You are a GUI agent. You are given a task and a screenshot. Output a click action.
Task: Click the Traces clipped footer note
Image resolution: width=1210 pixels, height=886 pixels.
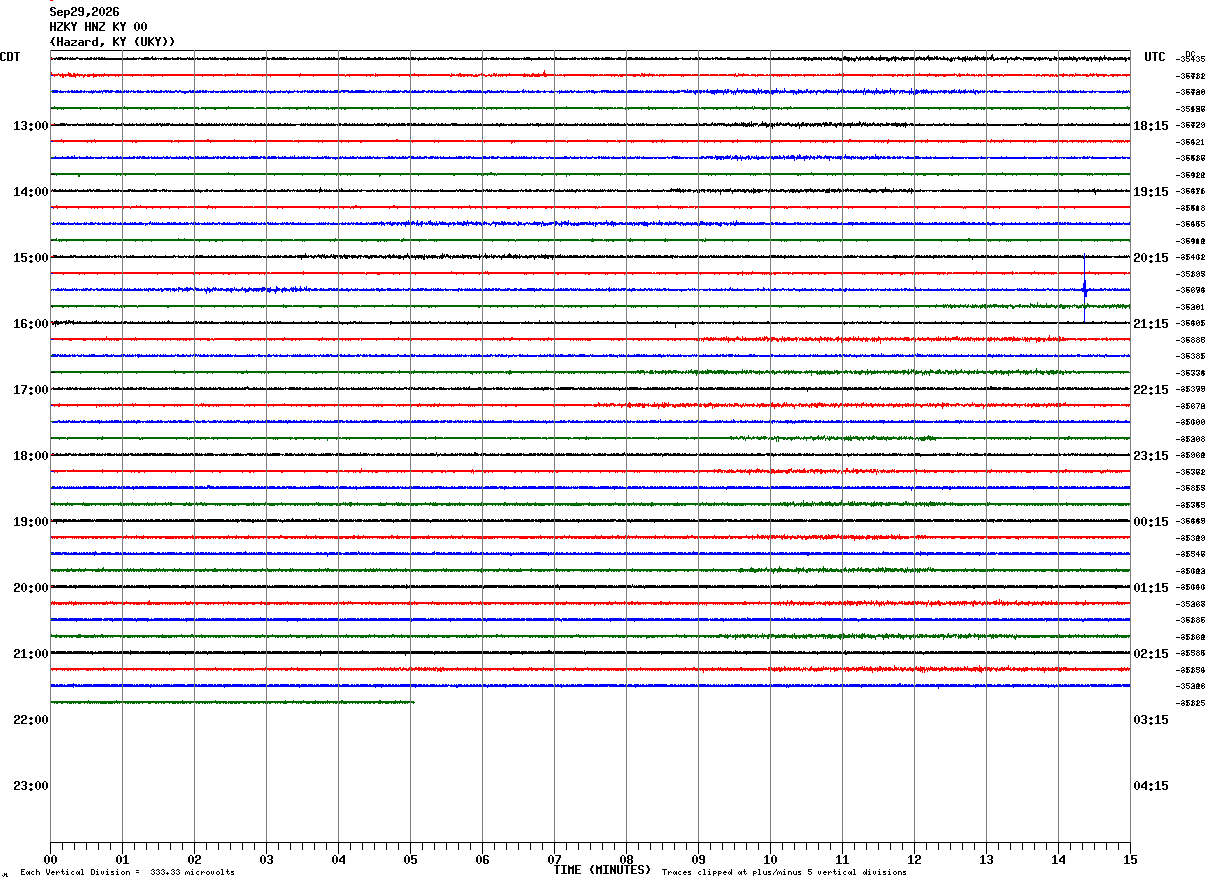(x=784, y=873)
